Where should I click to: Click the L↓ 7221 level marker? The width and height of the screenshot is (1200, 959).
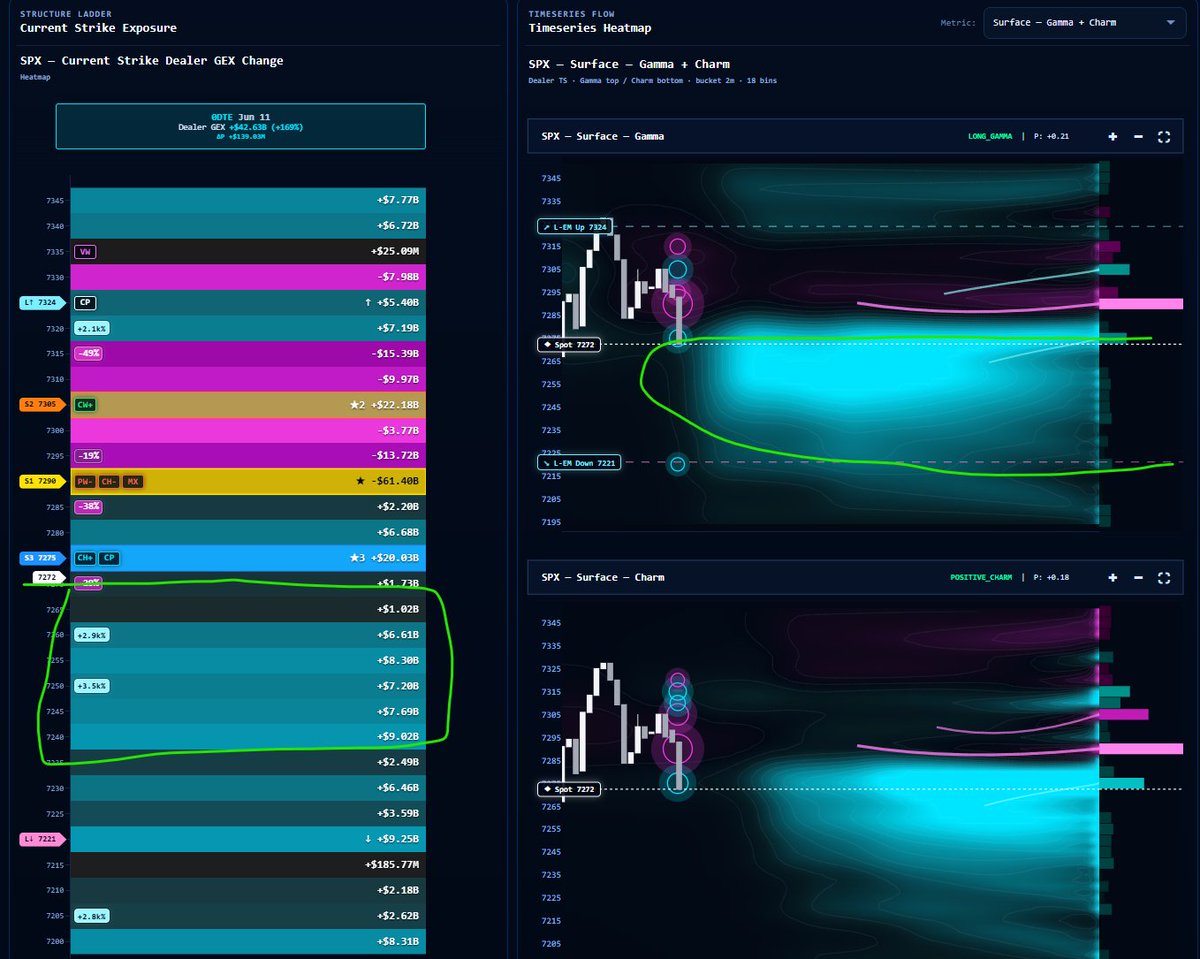(x=43, y=838)
